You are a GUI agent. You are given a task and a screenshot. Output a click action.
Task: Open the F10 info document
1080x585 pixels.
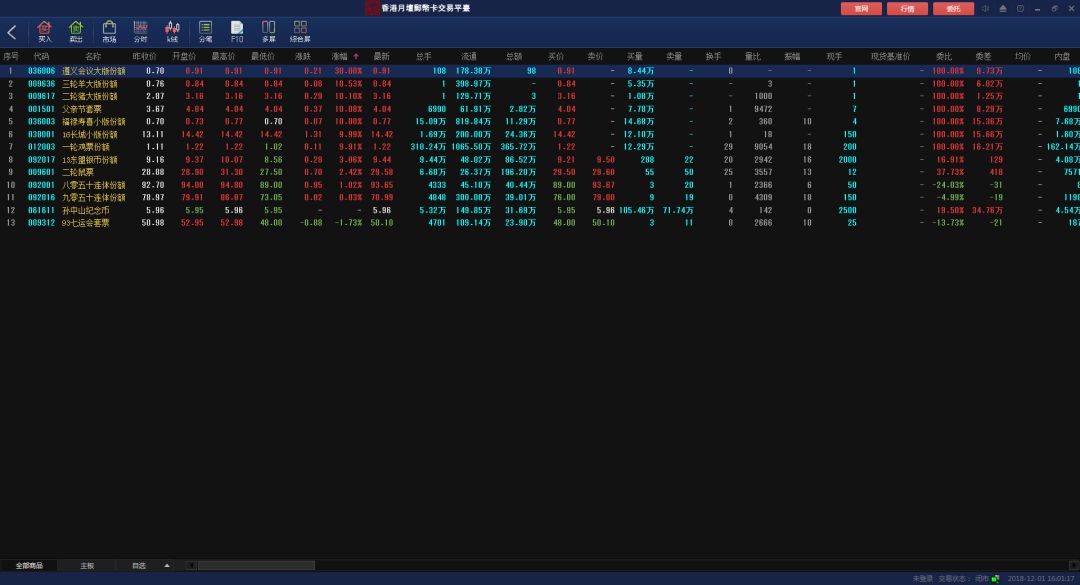(x=237, y=32)
